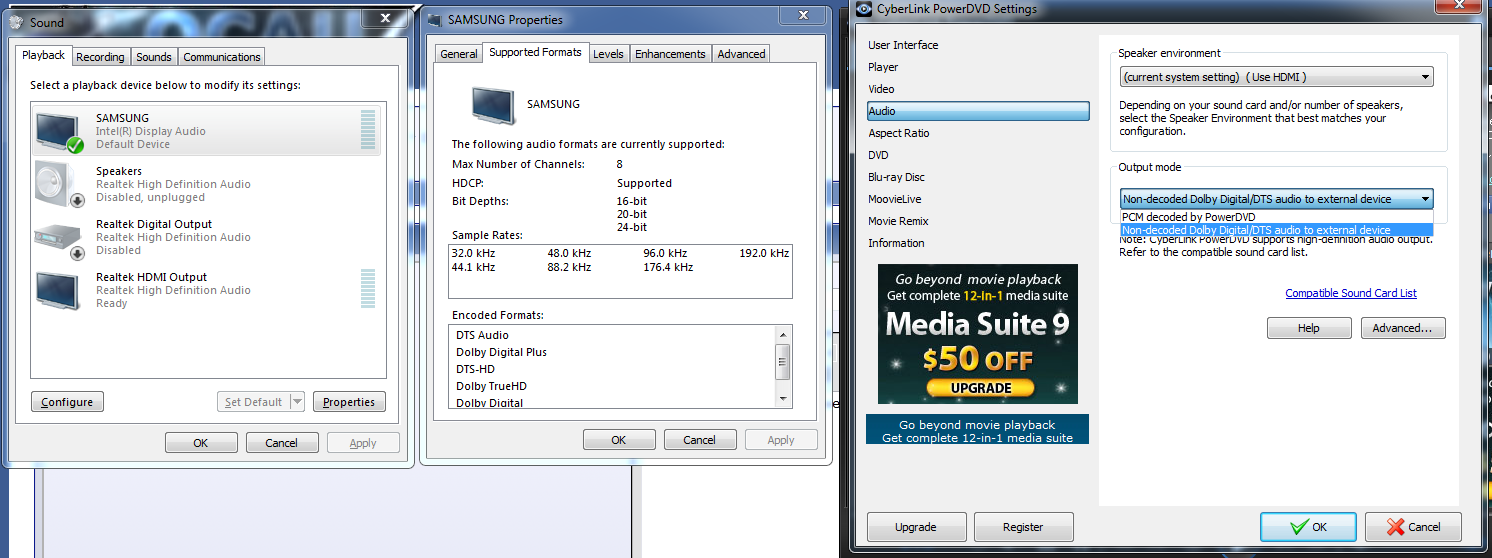
Task: Open MoovieLive settings
Action: click(x=895, y=199)
